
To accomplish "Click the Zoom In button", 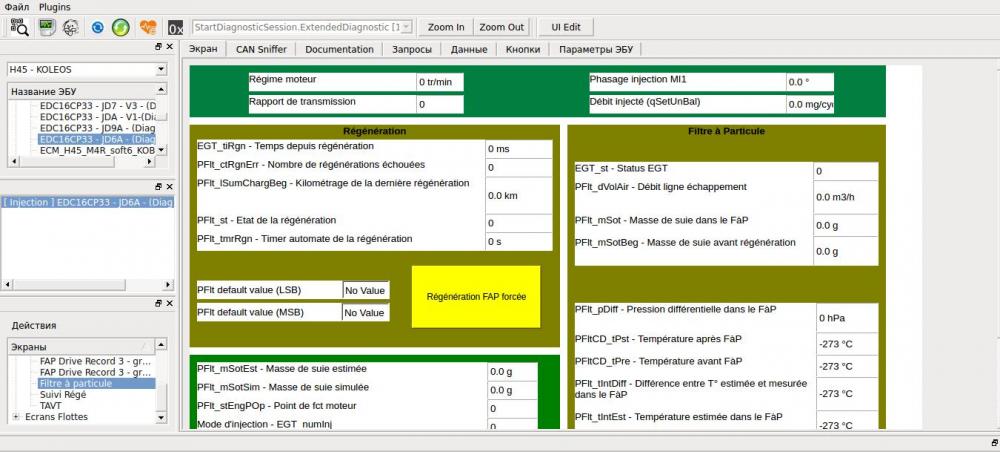I will click(x=446, y=27).
